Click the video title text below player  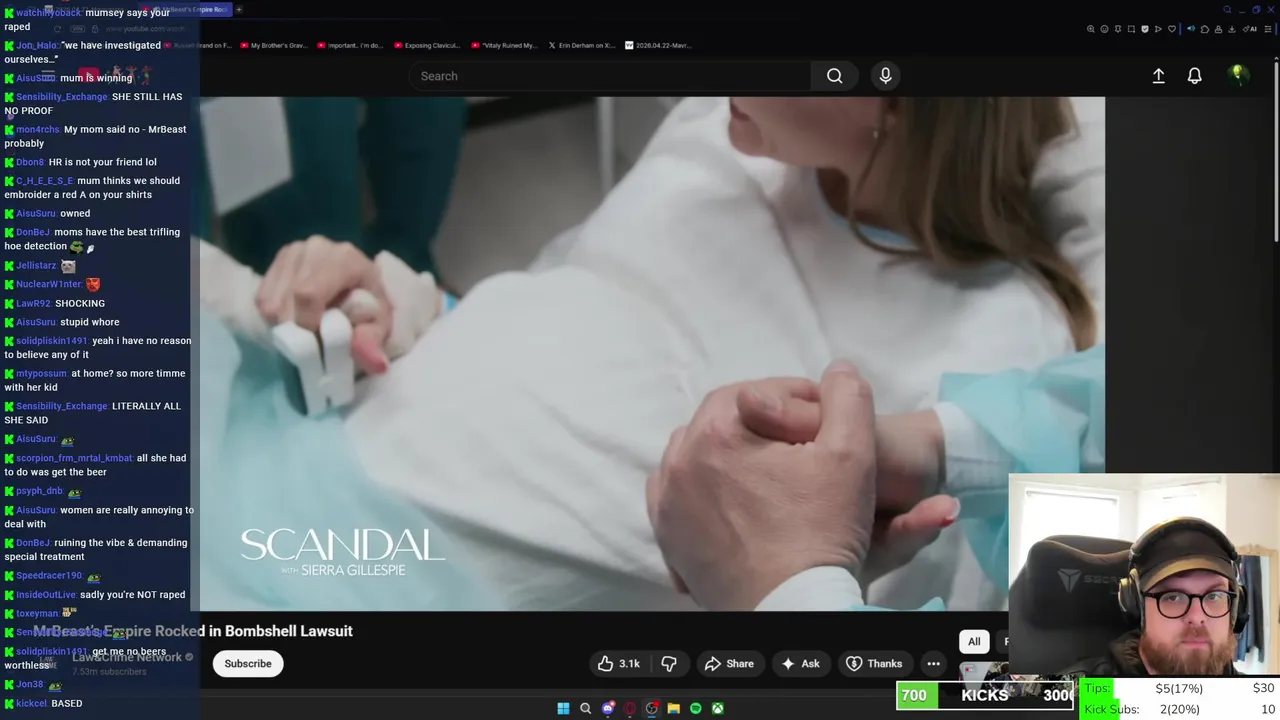click(193, 631)
